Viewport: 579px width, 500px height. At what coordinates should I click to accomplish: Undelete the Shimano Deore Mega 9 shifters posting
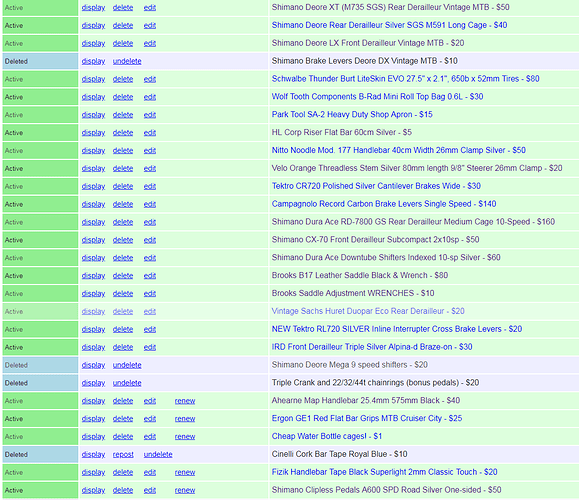127,365
